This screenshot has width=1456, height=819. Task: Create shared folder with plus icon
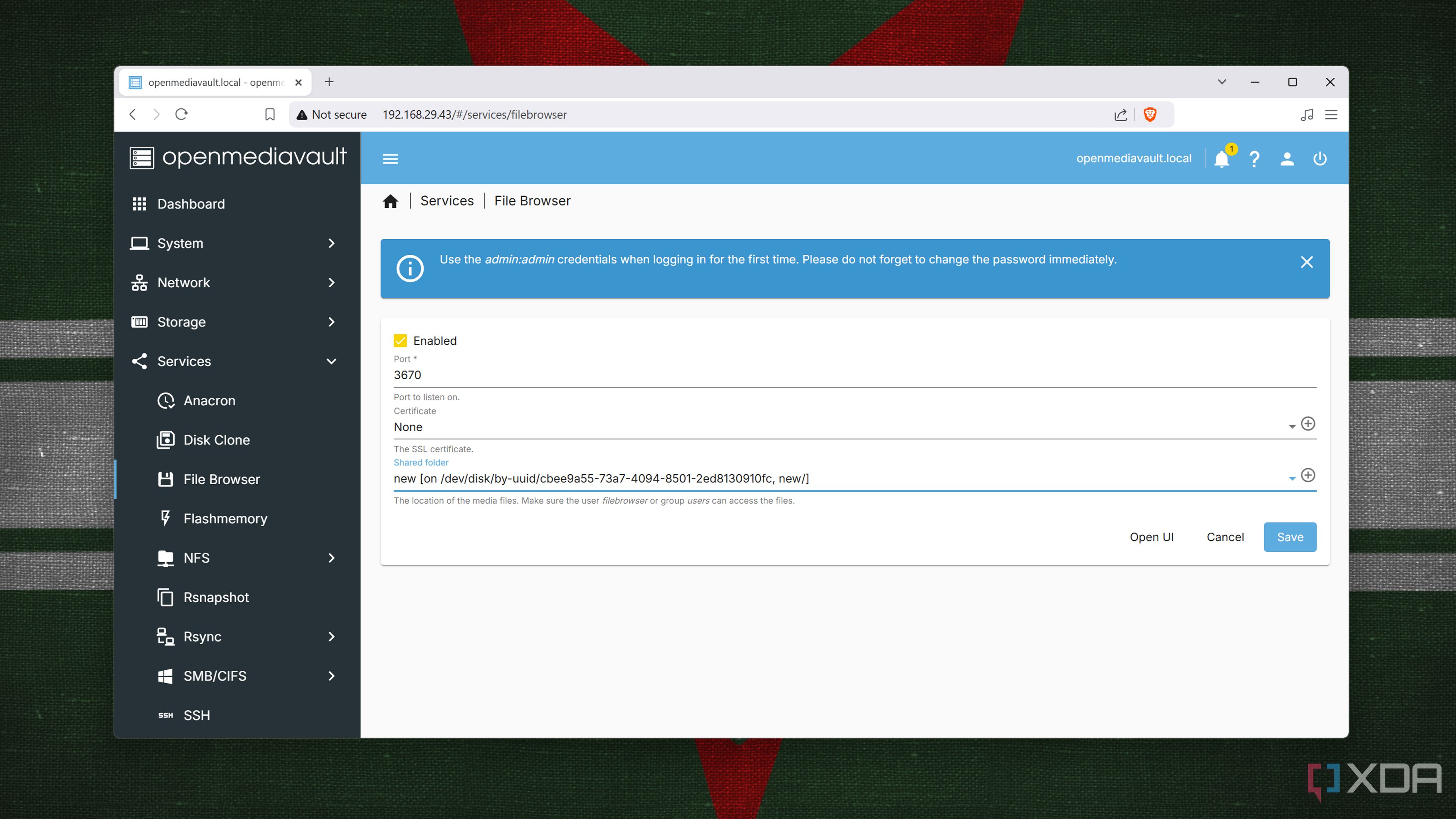1308,475
